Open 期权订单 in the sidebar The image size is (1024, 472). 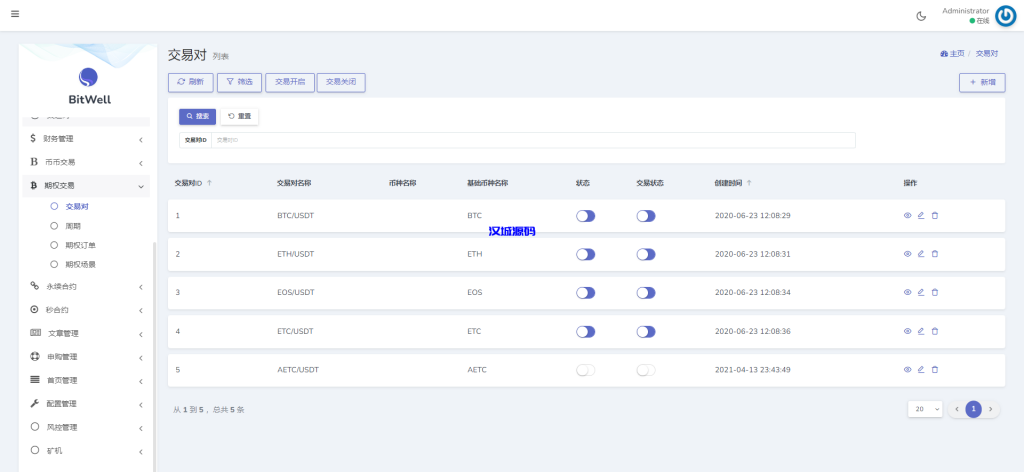80,245
